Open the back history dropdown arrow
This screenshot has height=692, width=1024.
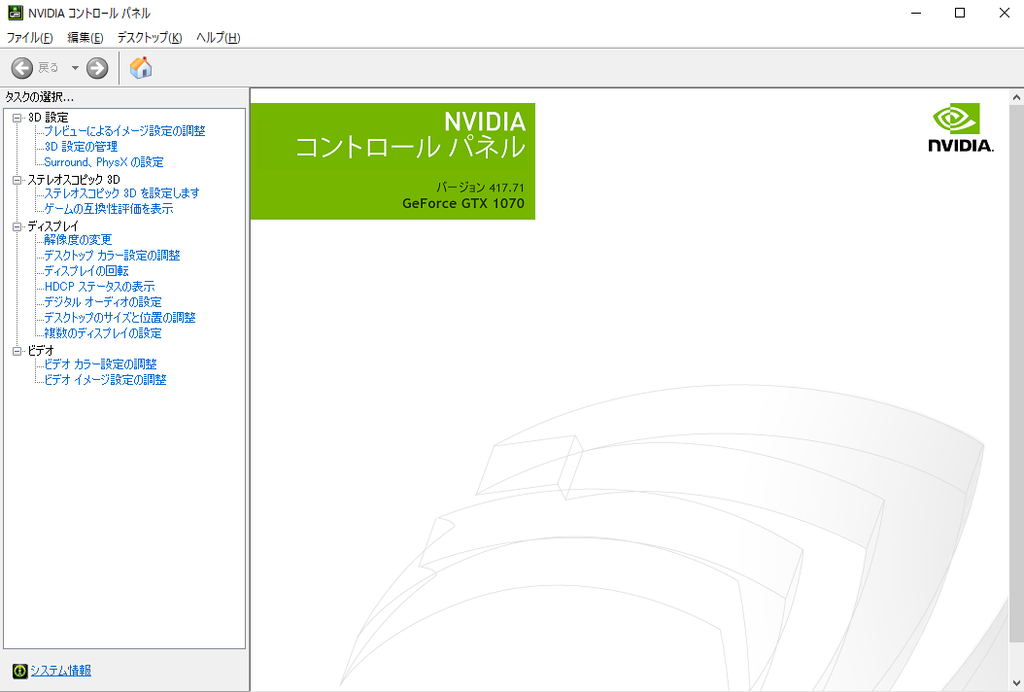[75, 68]
